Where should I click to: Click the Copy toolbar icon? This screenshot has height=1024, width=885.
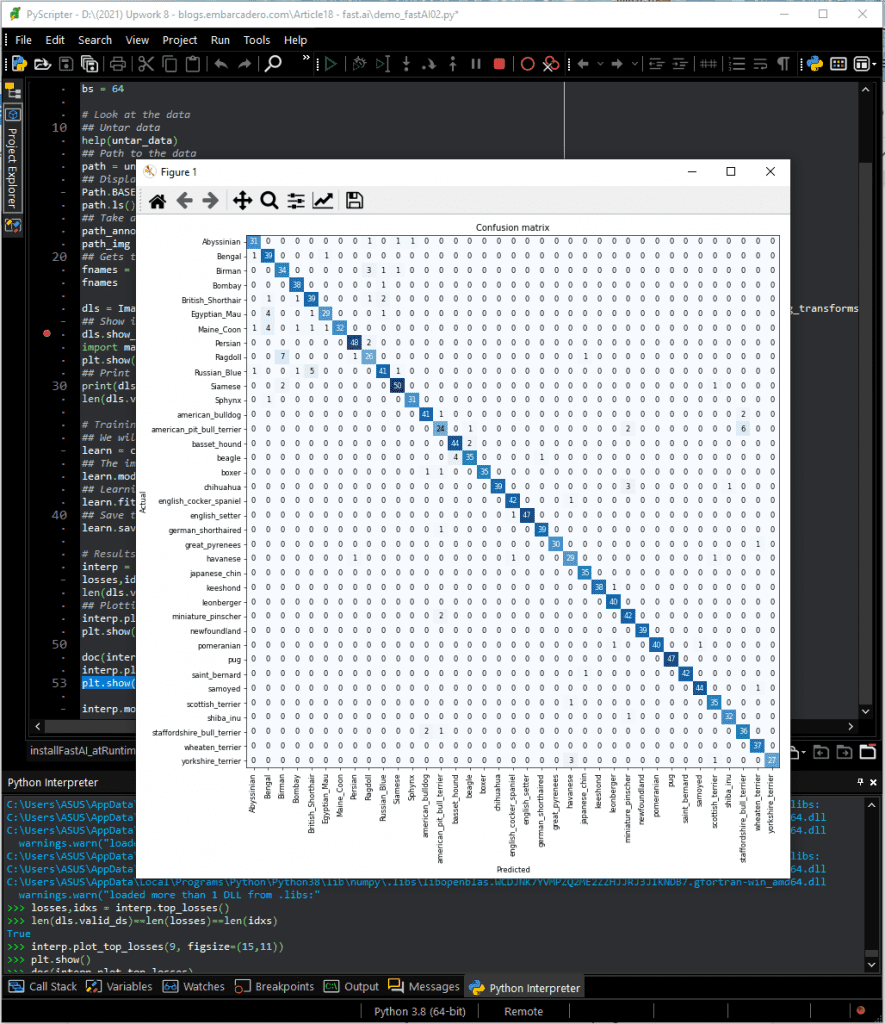(169, 64)
